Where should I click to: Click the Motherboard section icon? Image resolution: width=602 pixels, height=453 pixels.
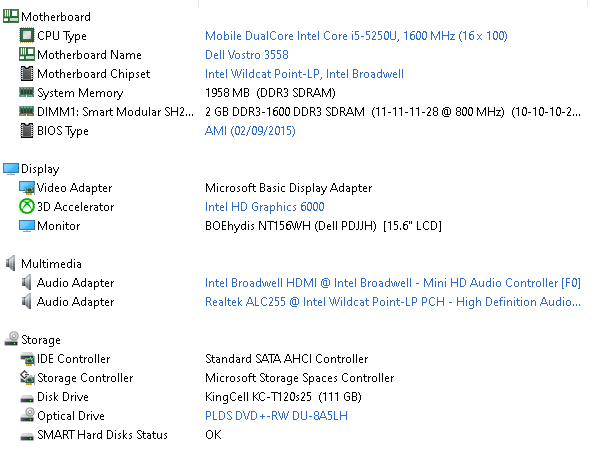(x=10, y=16)
